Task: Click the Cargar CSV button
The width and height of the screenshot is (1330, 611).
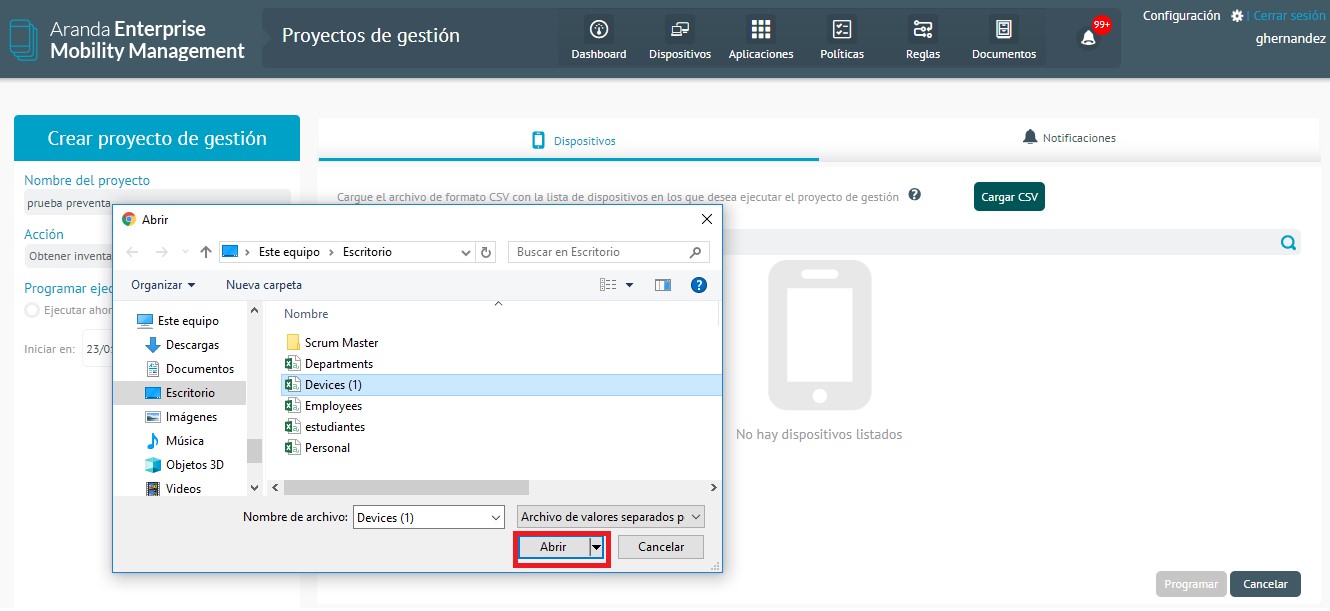Action: point(1009,197)
